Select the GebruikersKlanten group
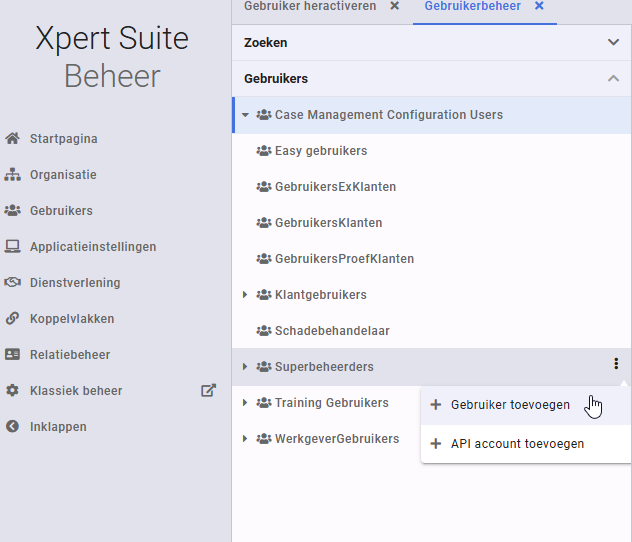 [x=328, y=222]
